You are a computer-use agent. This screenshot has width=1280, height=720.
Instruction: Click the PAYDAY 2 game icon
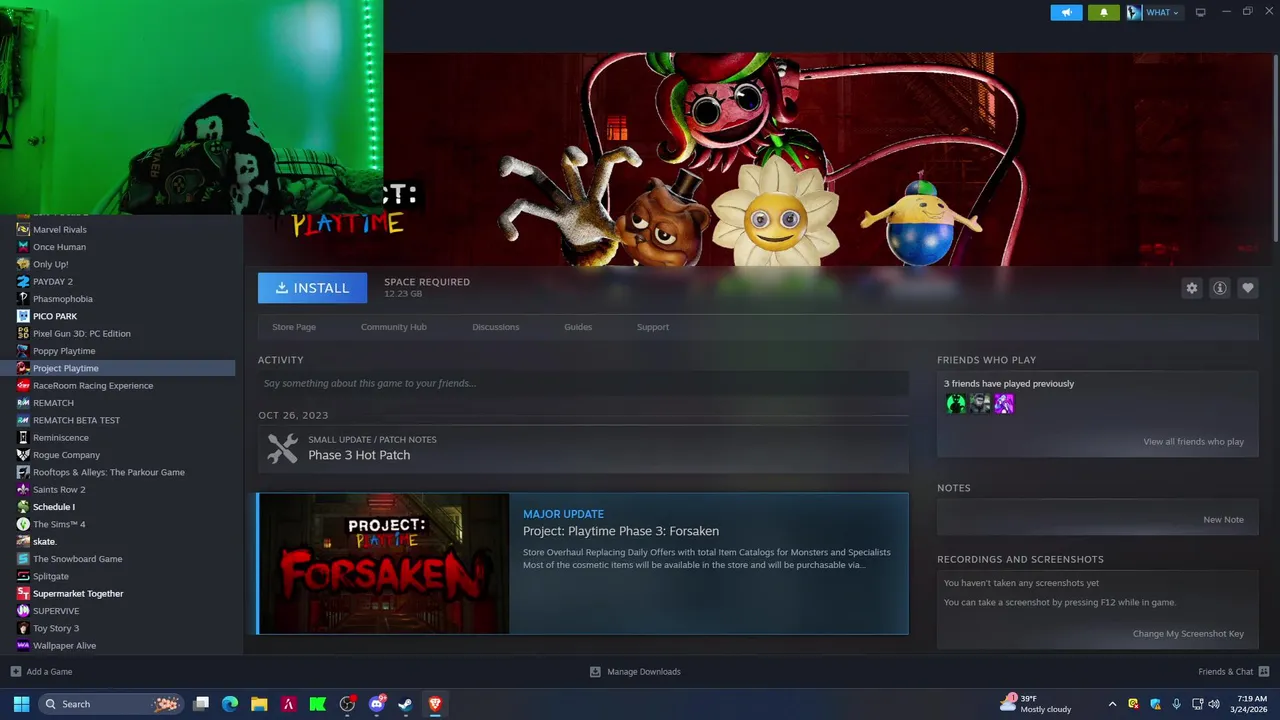coord(23,282)
